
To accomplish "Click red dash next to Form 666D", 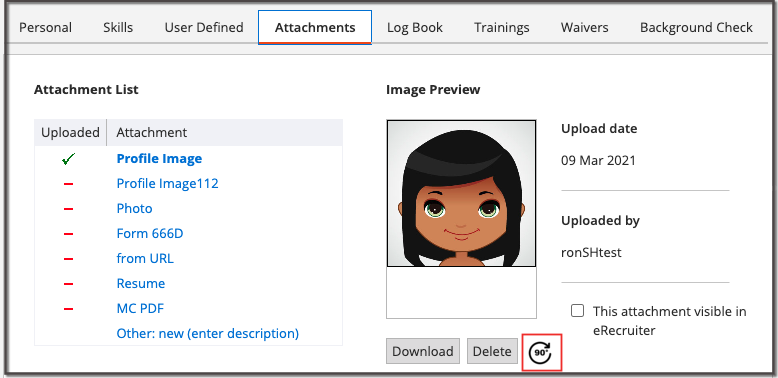I will click(x=68, y=234).
